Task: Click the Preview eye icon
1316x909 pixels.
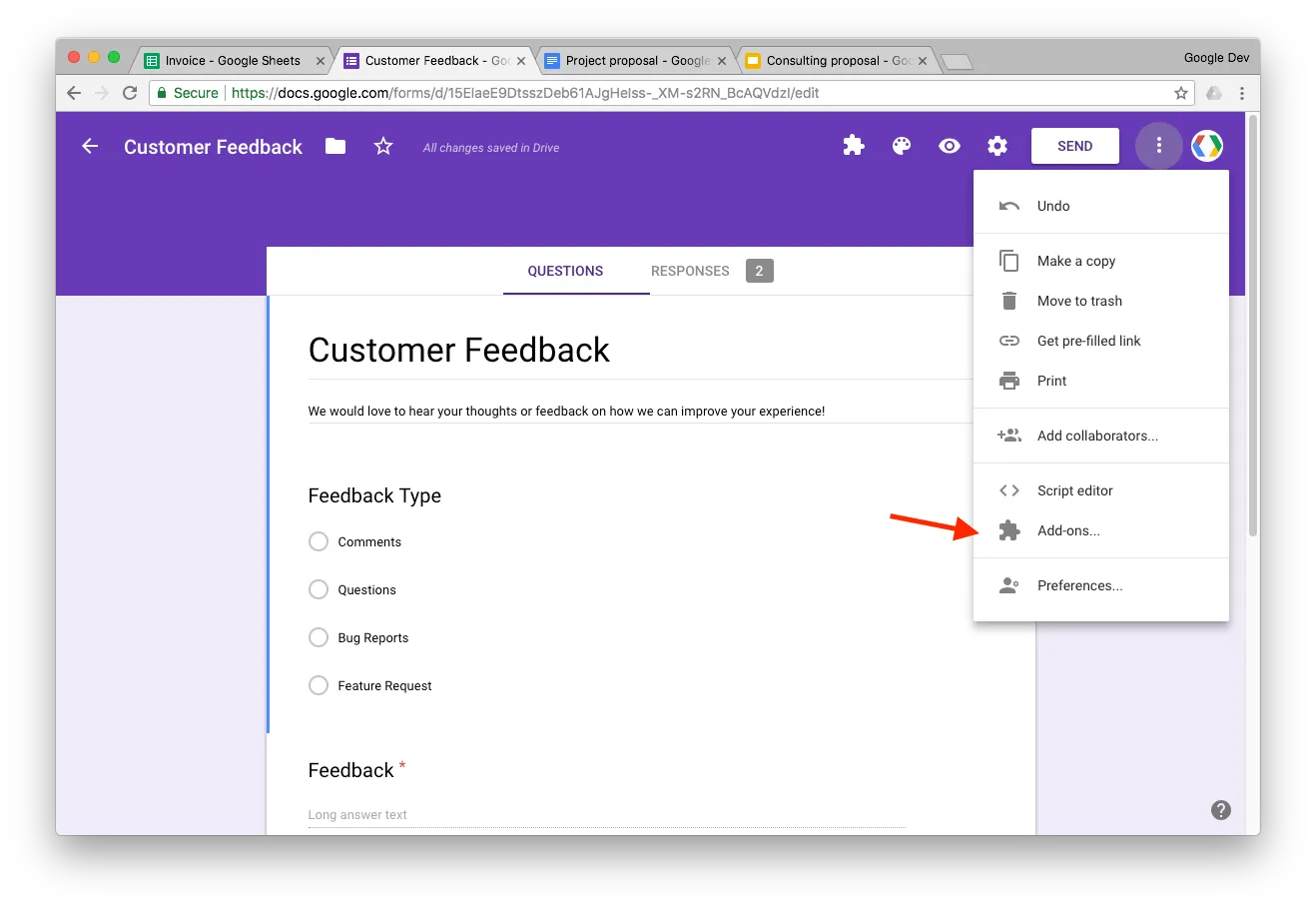Action: pos(949,145)
